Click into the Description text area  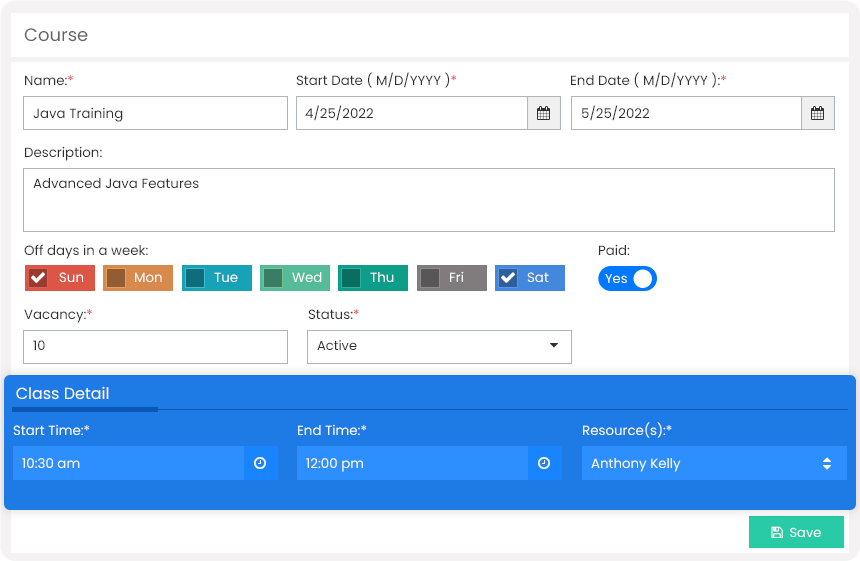click(429, 200)
